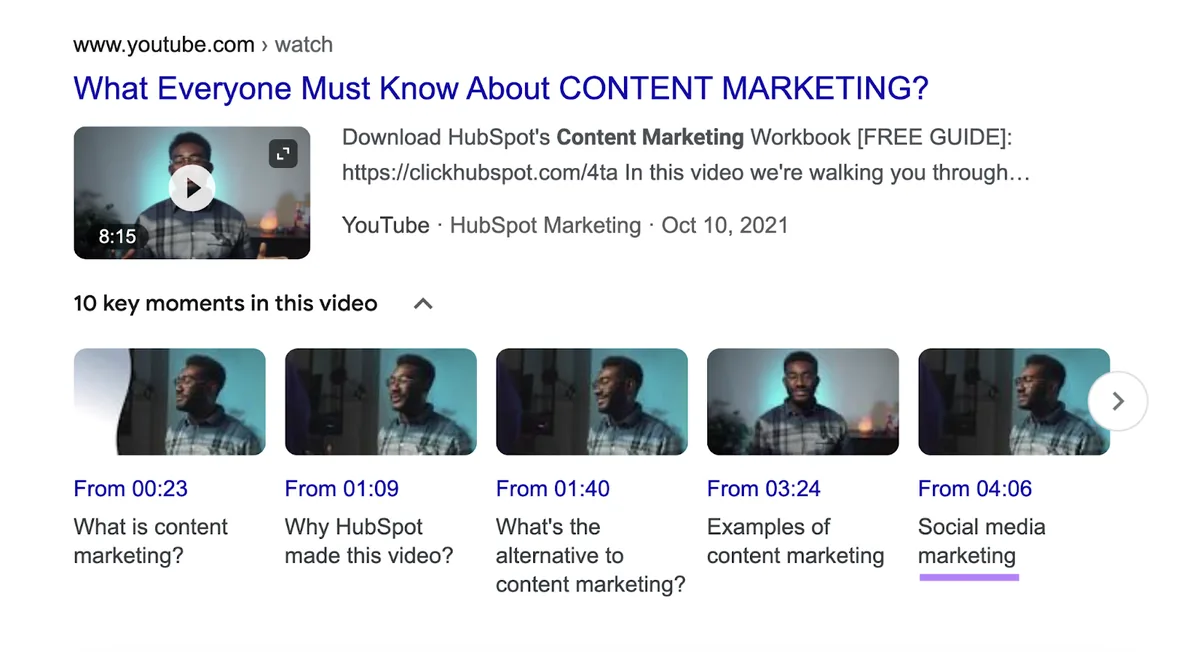Open the 'Why HubSpot made this video?' thumbnail
Viewport: 1200px width, 652px height.
coord(381,402)
